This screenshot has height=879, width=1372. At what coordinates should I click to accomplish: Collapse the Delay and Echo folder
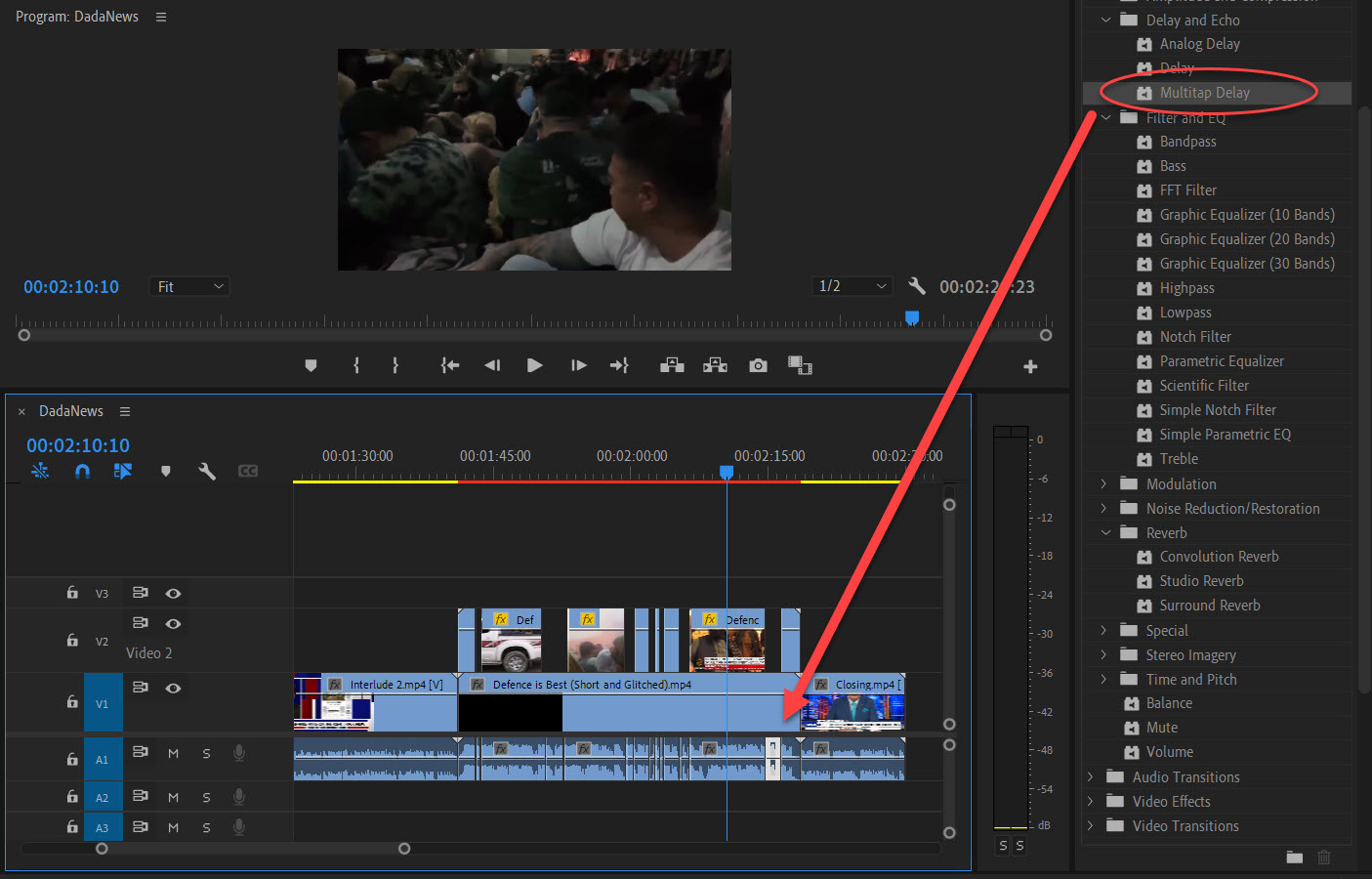point(1105,20)
